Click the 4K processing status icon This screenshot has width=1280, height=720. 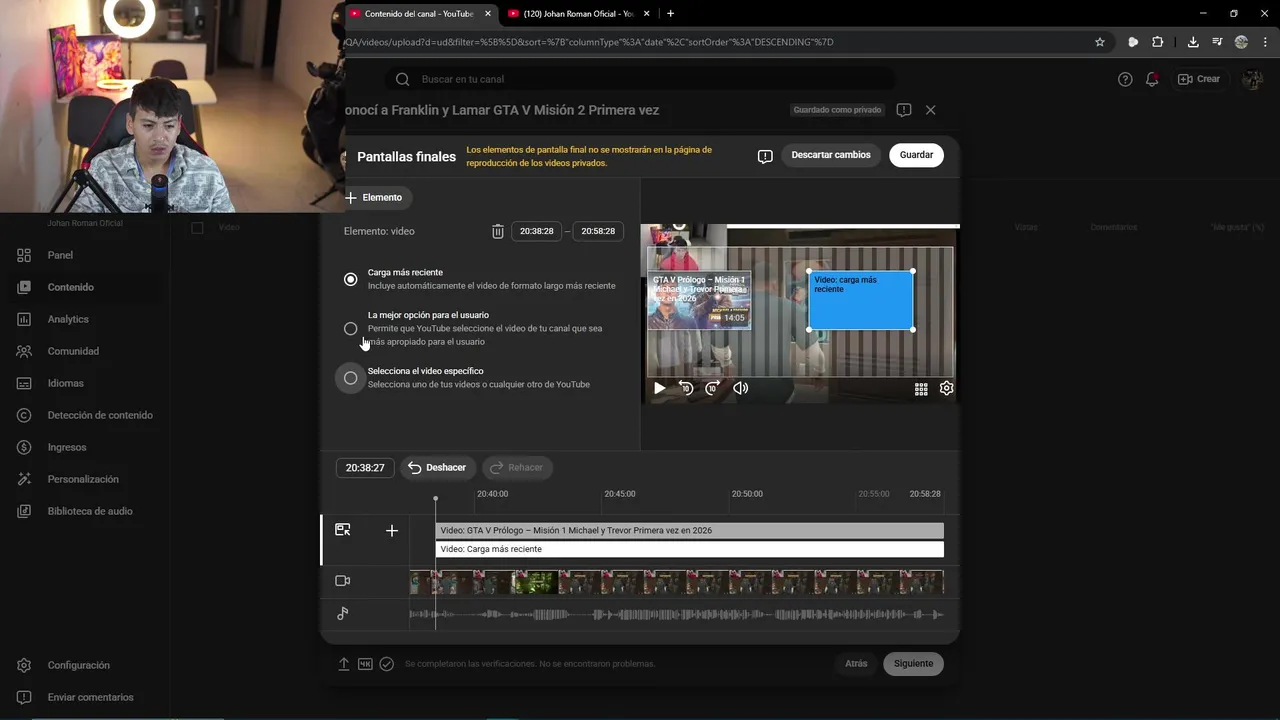(x=365, y=664)
